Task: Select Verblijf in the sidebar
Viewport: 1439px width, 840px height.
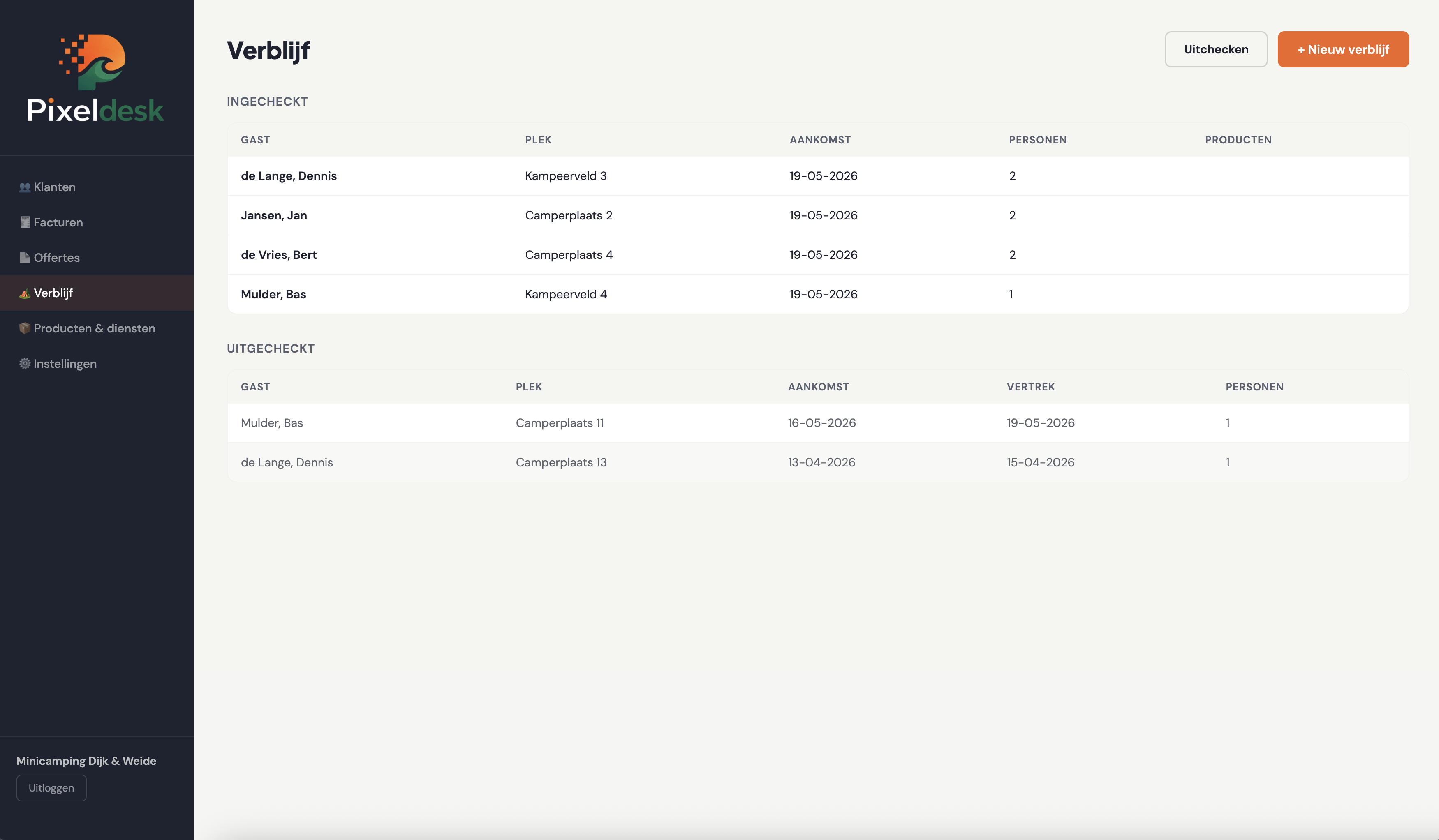Action: tap(97, 293)
